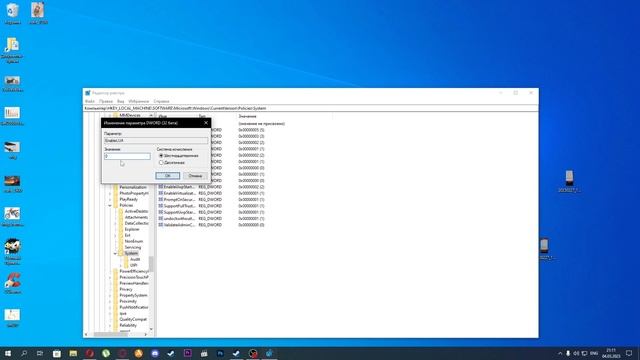Click the tree pane vertical scrollbar thumb
640x360 pixels.
(151, 264)
